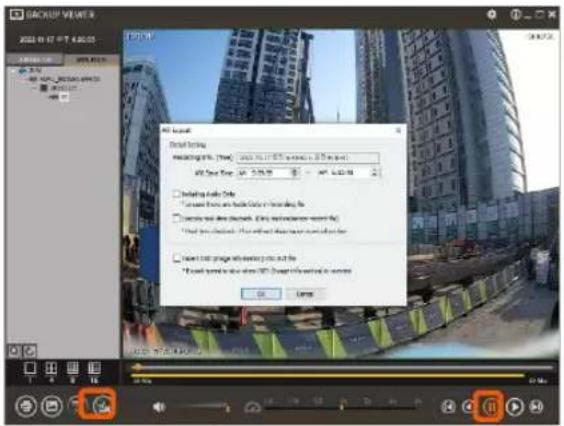Click the print icon in the bottom toolbar
Image resolution: width=564 pixels, height=426 pixels.
point(26,406)
